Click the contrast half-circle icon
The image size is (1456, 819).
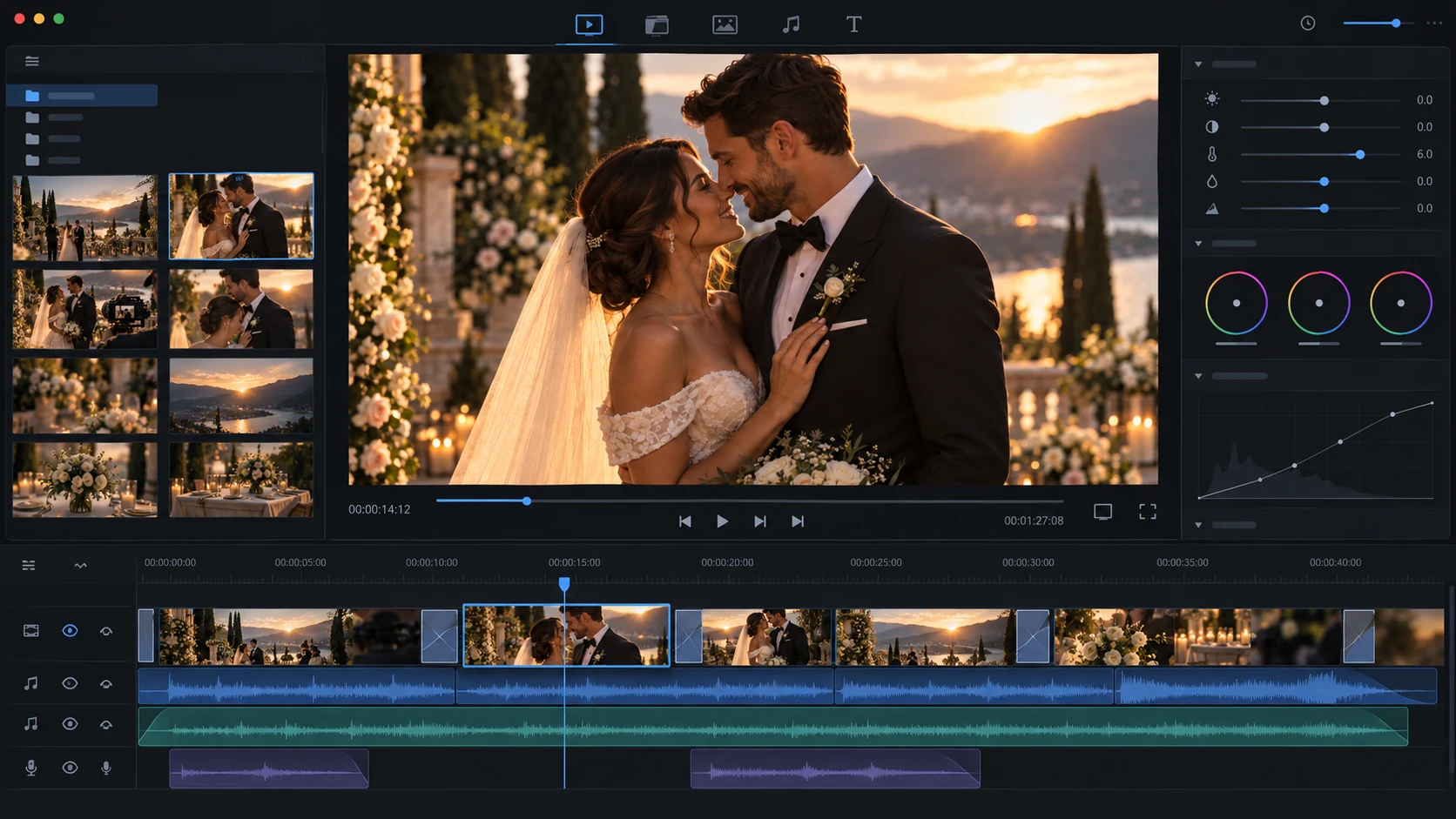tap(1211, 127)
